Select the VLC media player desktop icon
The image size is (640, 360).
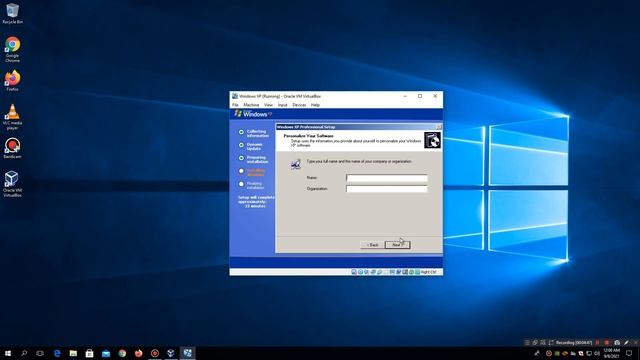[x=12, y=117]
